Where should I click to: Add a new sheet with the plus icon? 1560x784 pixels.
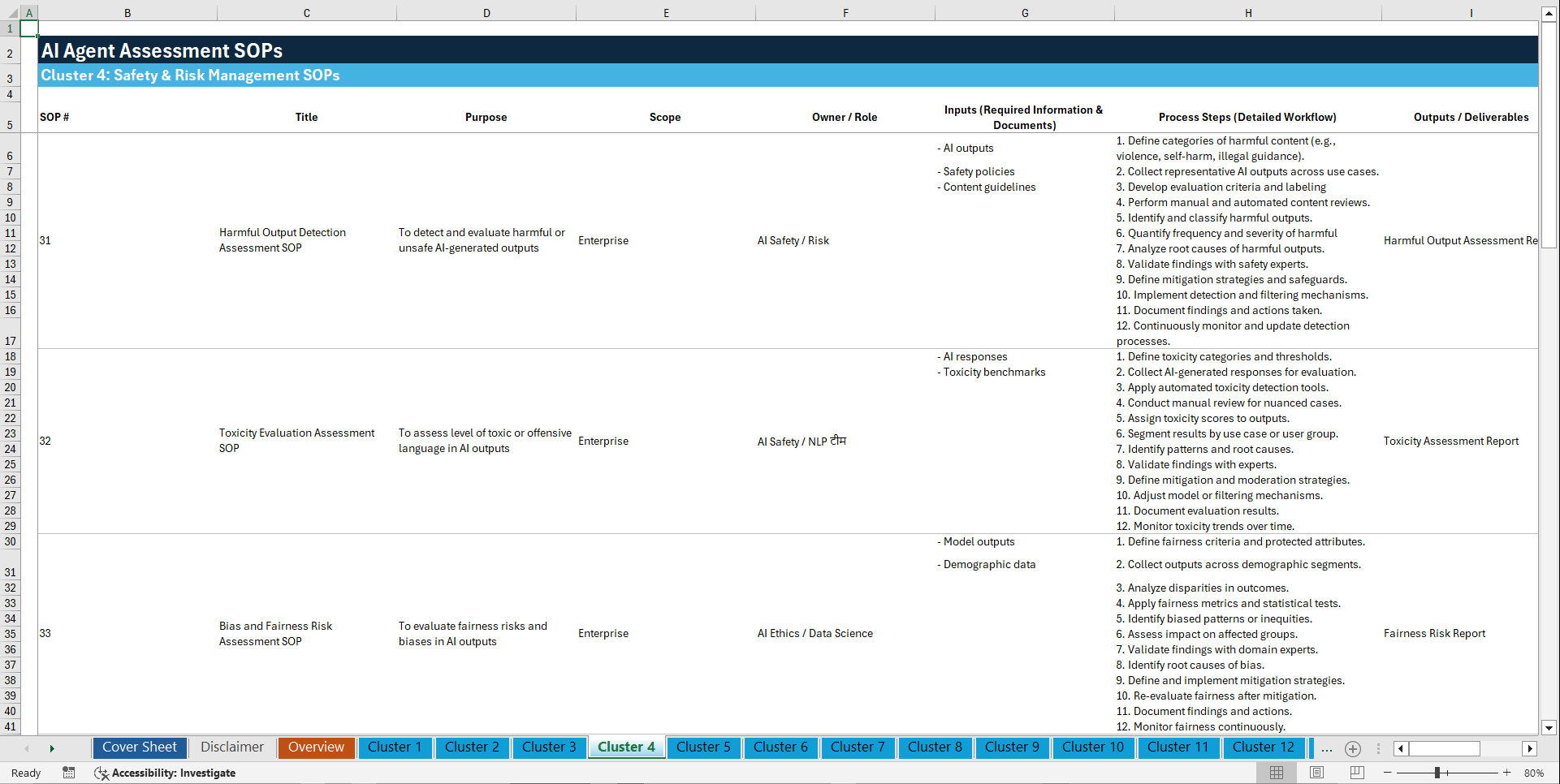point(1353,748)
